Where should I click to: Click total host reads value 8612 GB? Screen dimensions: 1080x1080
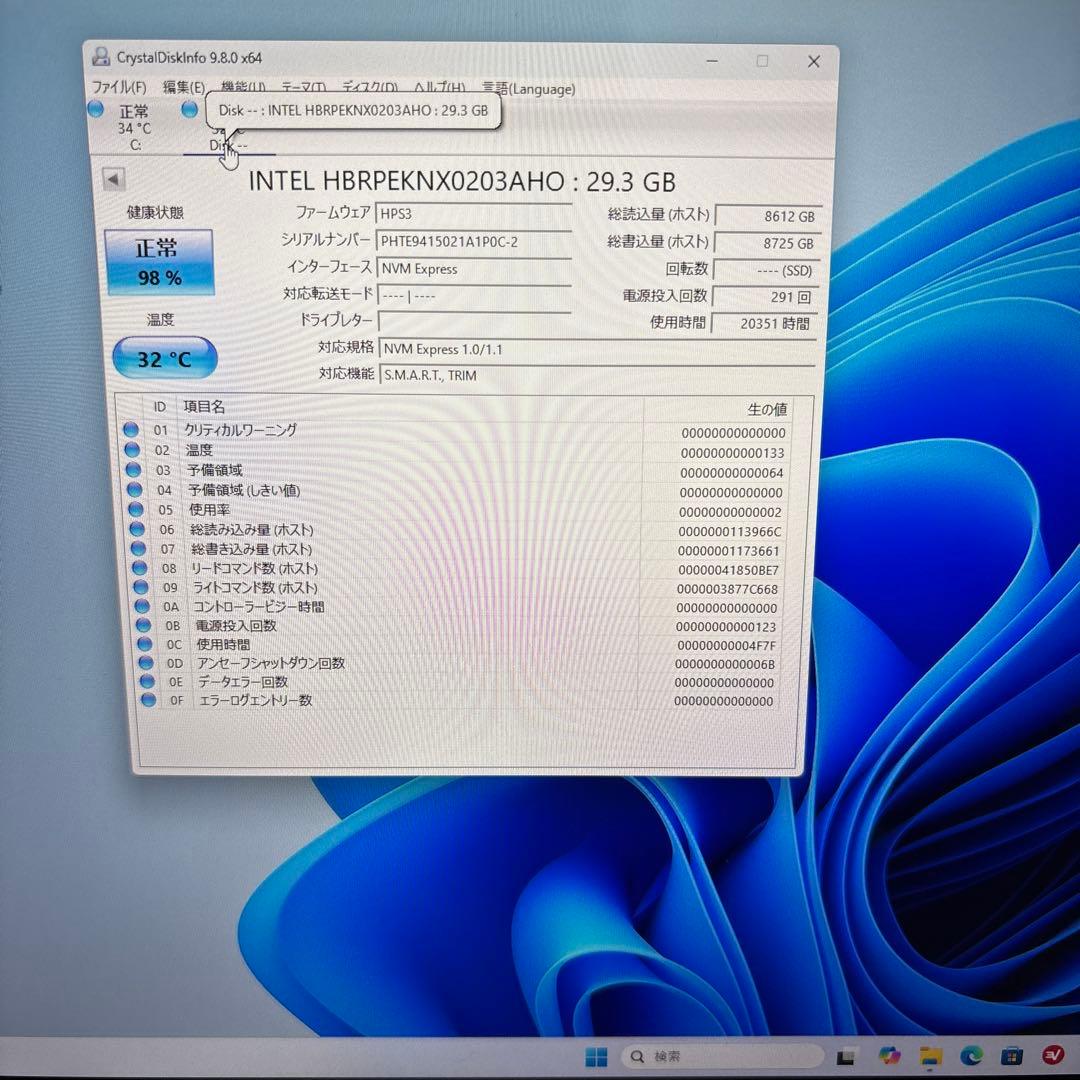(767, 216)
